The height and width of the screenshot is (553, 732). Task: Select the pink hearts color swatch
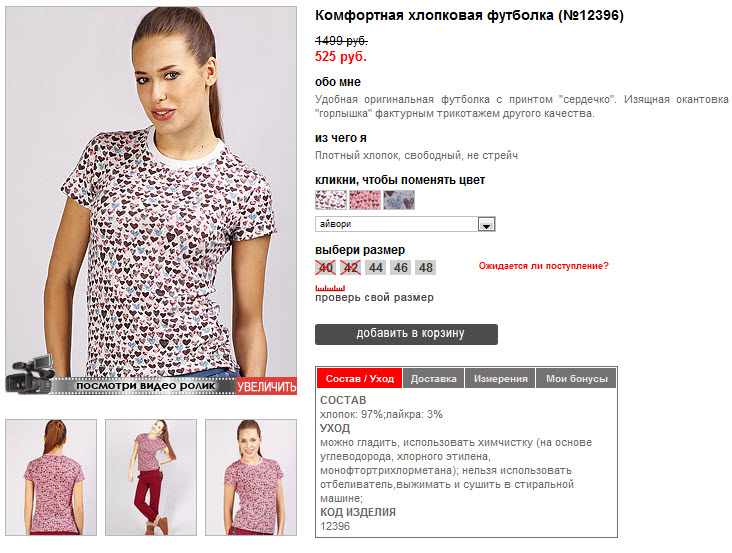pyautogui.click(x=365, y=200)
